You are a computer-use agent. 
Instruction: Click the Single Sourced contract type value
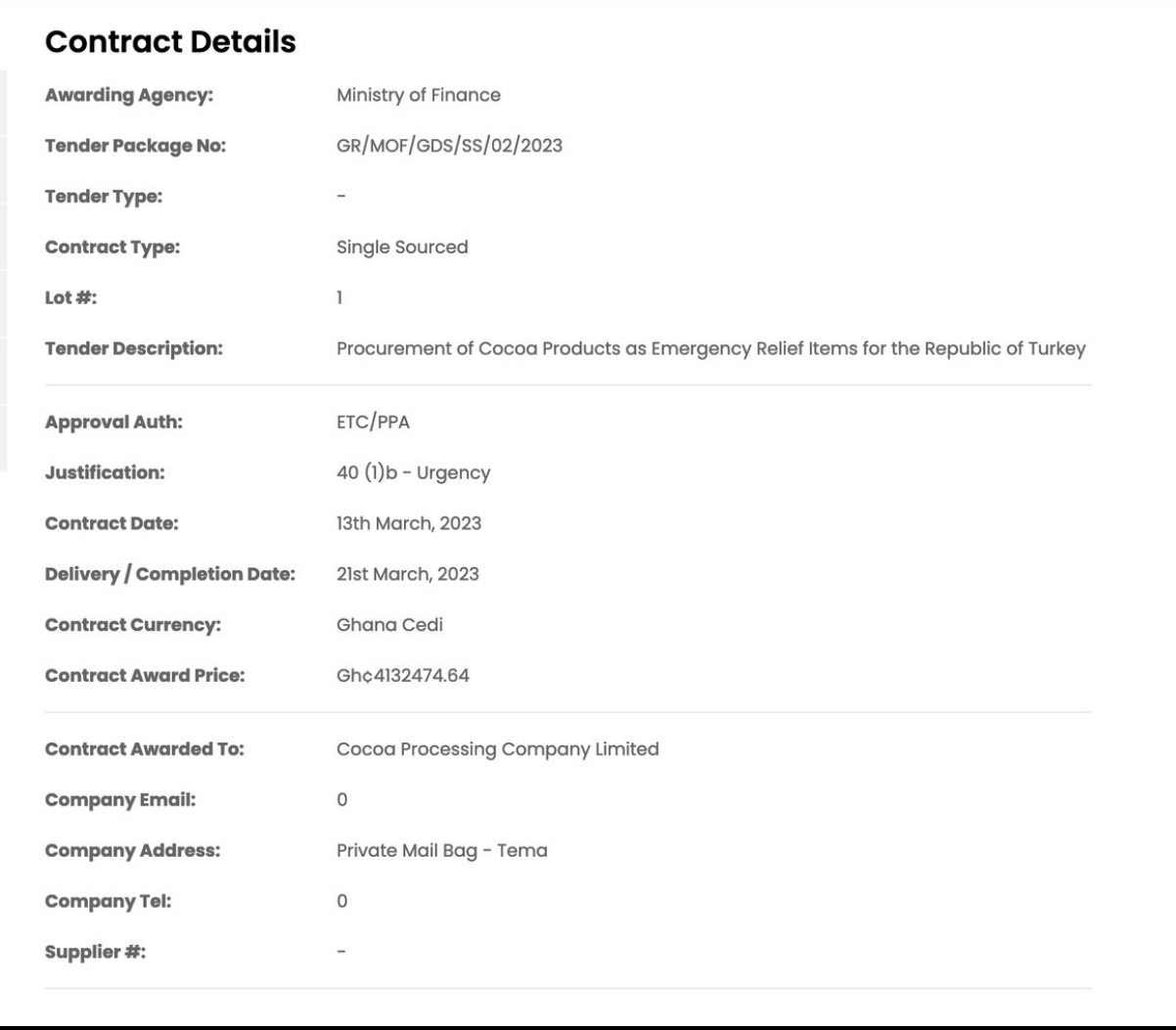(402, 247)
